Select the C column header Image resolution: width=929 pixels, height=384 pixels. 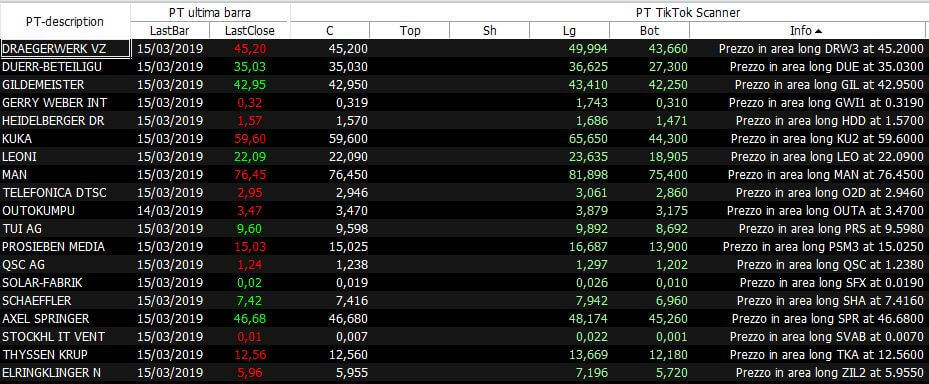(330, 31)
